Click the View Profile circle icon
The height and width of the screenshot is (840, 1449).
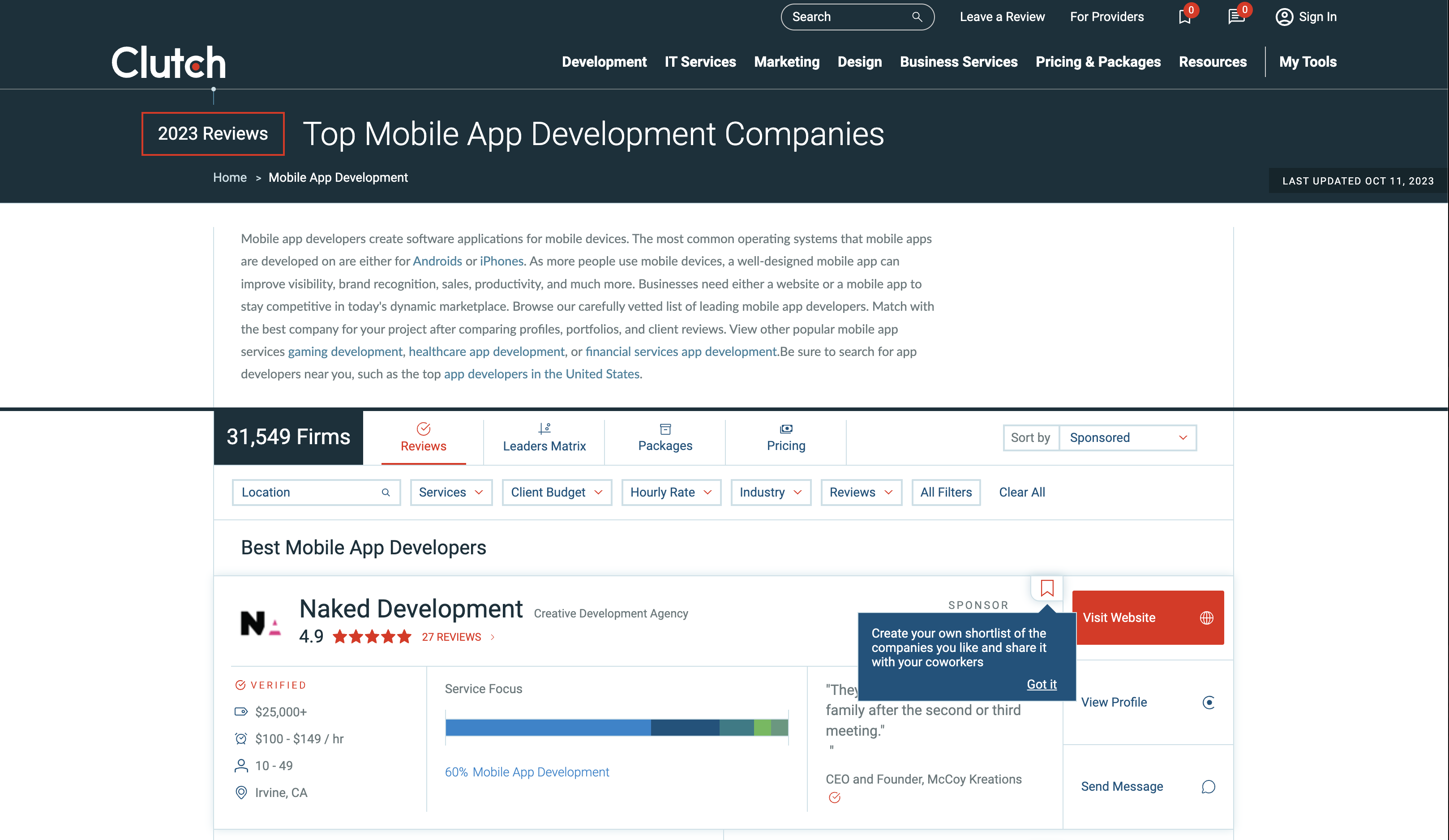coord(1208,702)
